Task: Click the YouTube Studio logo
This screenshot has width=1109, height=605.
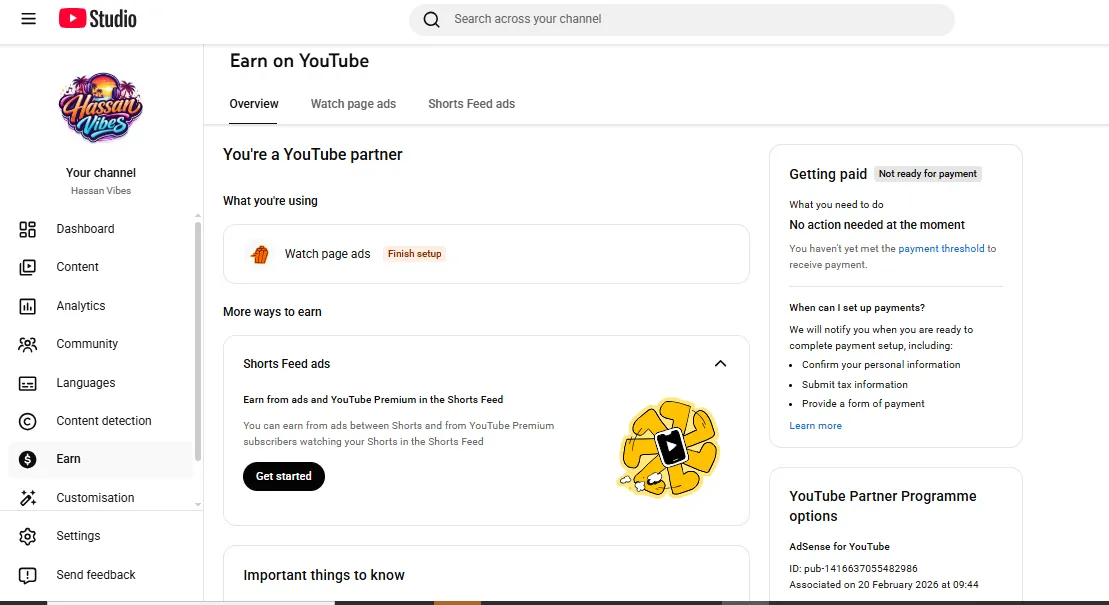Action: click(98, 18)
